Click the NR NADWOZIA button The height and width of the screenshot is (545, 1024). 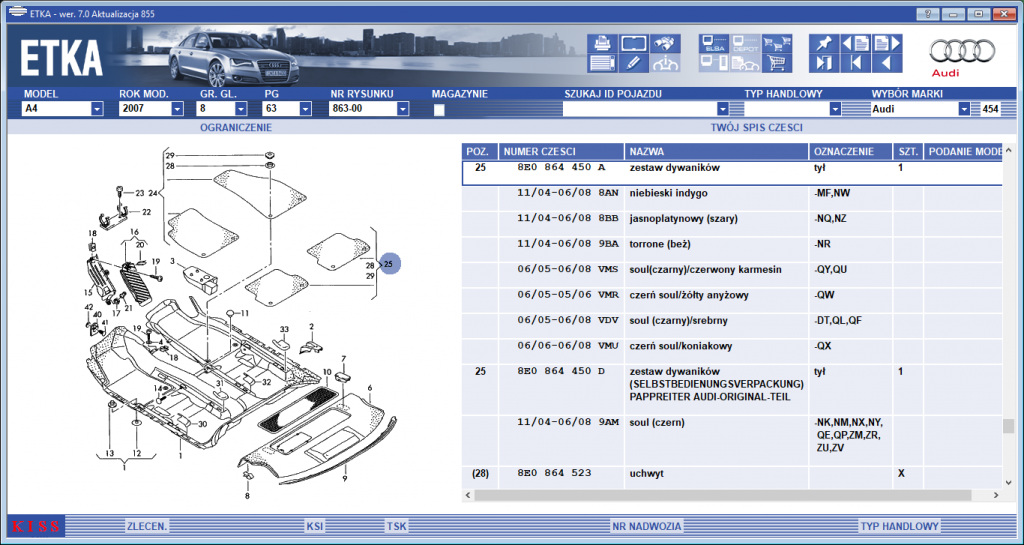[x=647, y=526]
